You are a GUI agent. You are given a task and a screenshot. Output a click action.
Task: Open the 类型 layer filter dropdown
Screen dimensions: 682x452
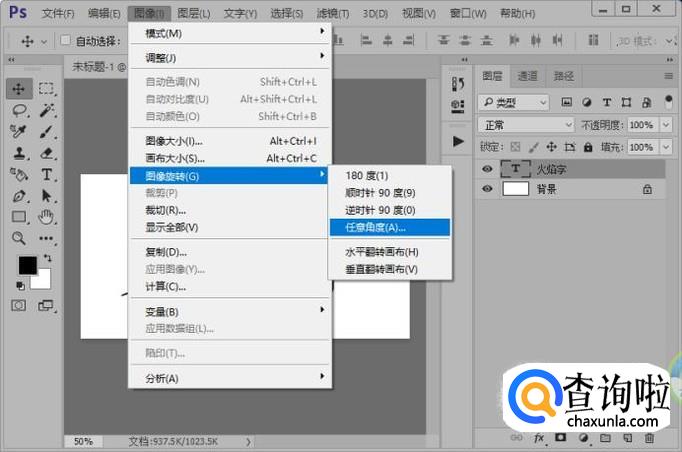(x=514, y=102)
